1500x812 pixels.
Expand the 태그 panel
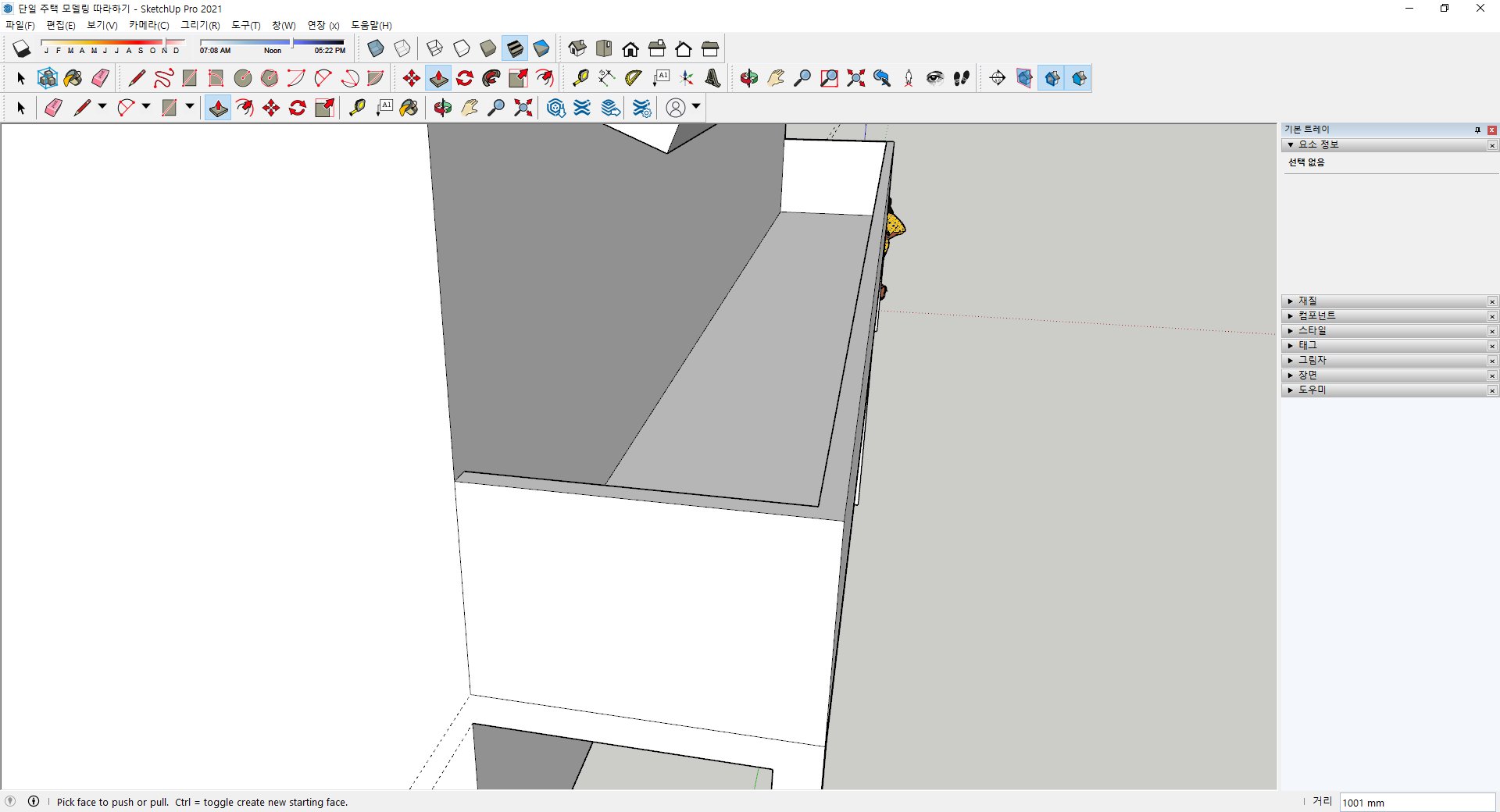1291,346
